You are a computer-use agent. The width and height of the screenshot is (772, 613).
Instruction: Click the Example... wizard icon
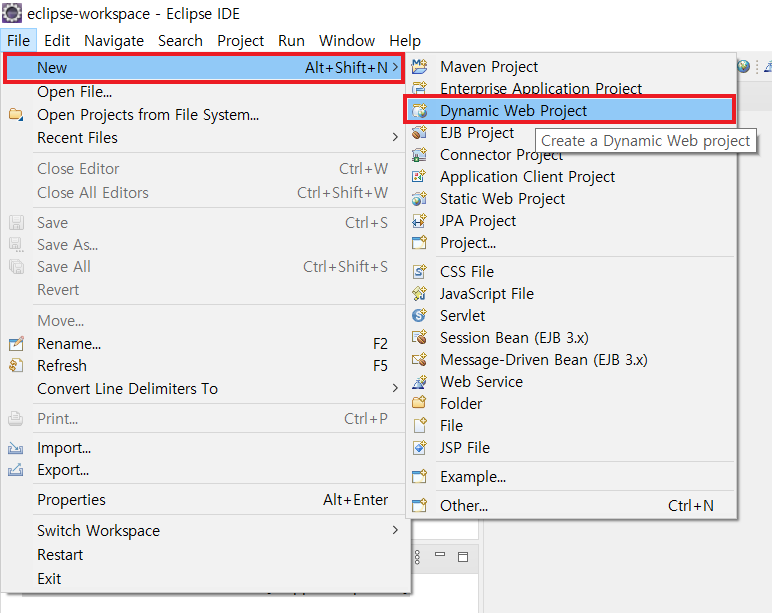click(419, 477)
